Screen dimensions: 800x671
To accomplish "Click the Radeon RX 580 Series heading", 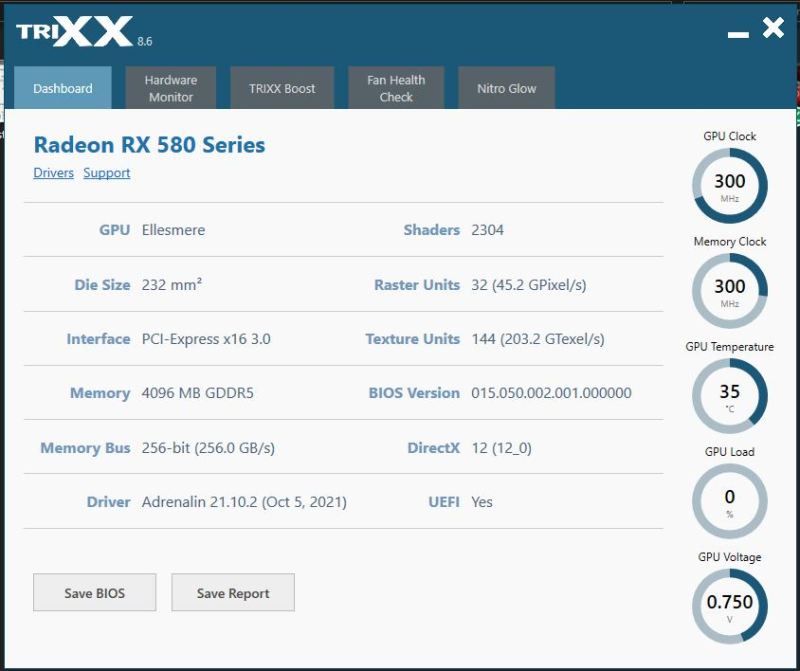I will point(149,145).
